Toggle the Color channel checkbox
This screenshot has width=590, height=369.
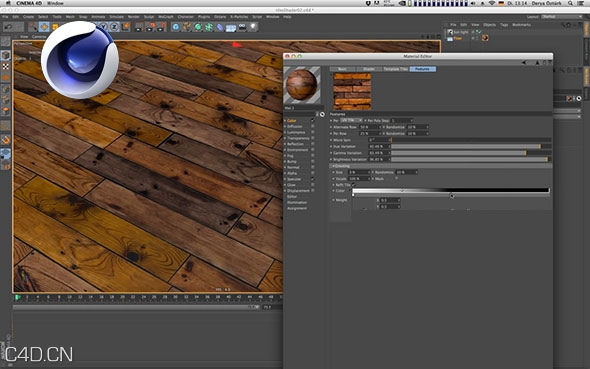[312, 120]
